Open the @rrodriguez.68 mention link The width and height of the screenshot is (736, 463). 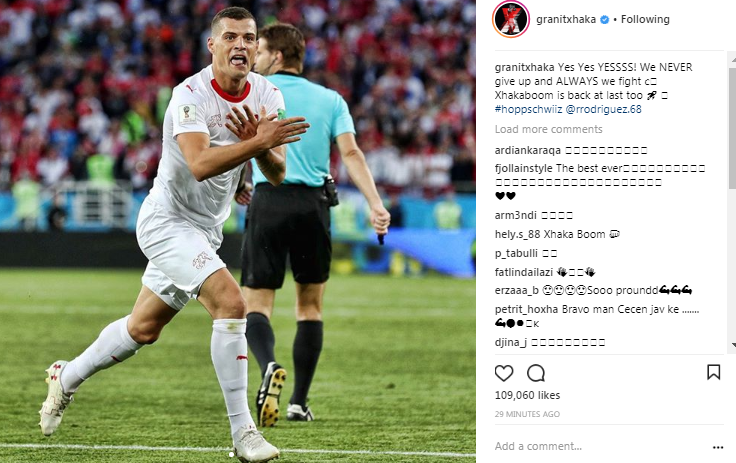[603, 109]
